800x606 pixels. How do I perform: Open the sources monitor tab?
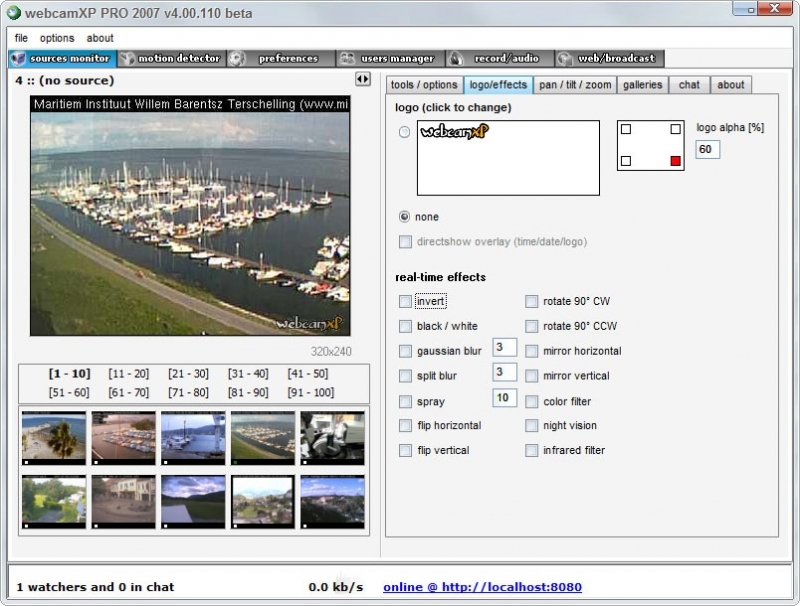[x=63, y=59]
